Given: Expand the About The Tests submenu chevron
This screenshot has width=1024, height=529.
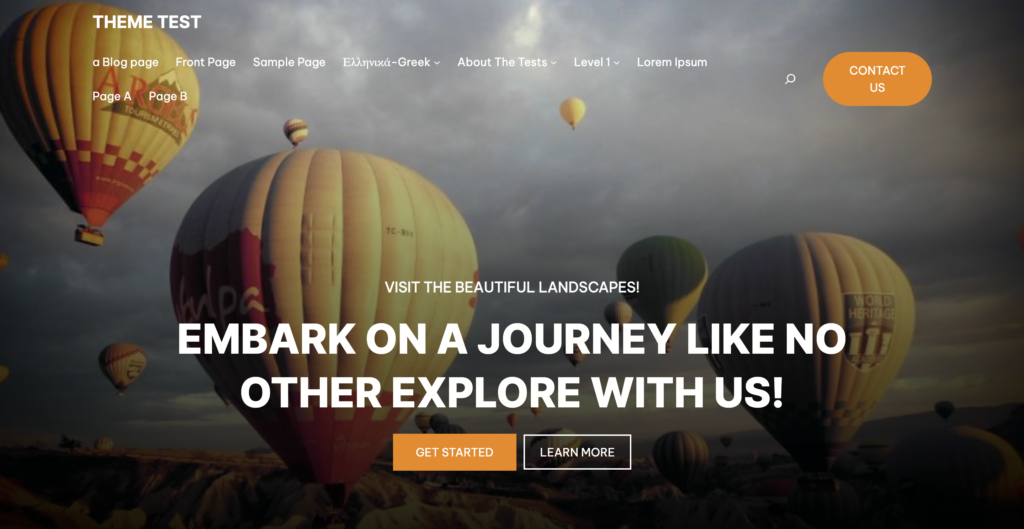Looking at the screenshot, I should tap(553, 63).
